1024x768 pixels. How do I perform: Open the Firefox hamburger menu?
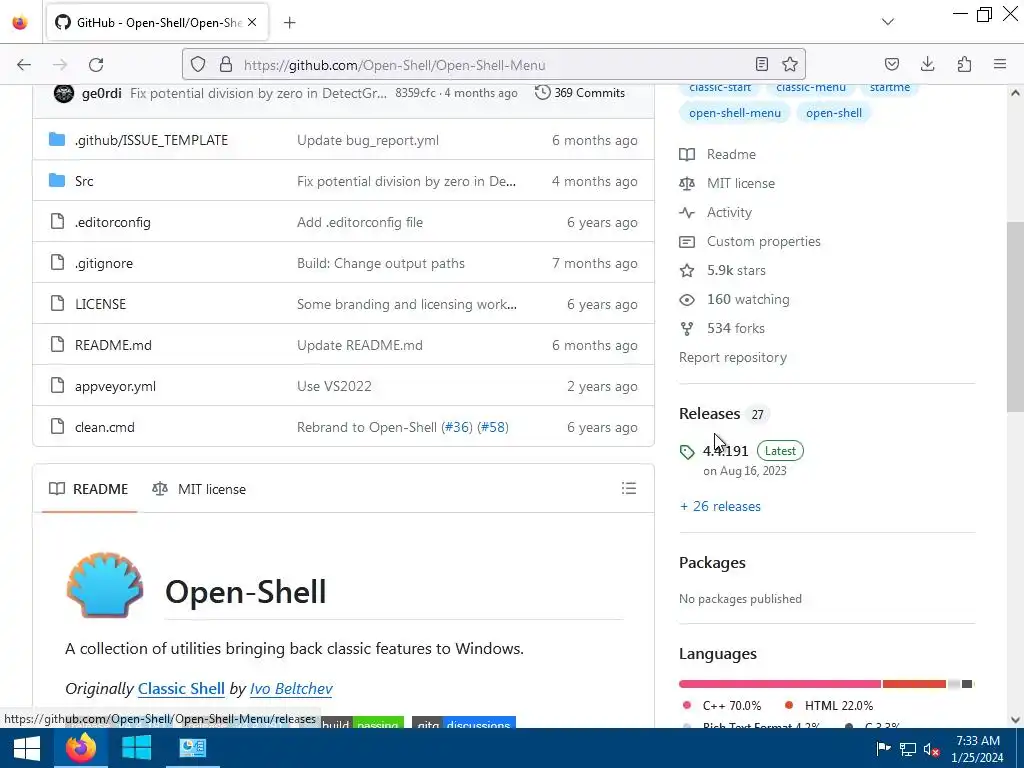(x=1000, y=64)
